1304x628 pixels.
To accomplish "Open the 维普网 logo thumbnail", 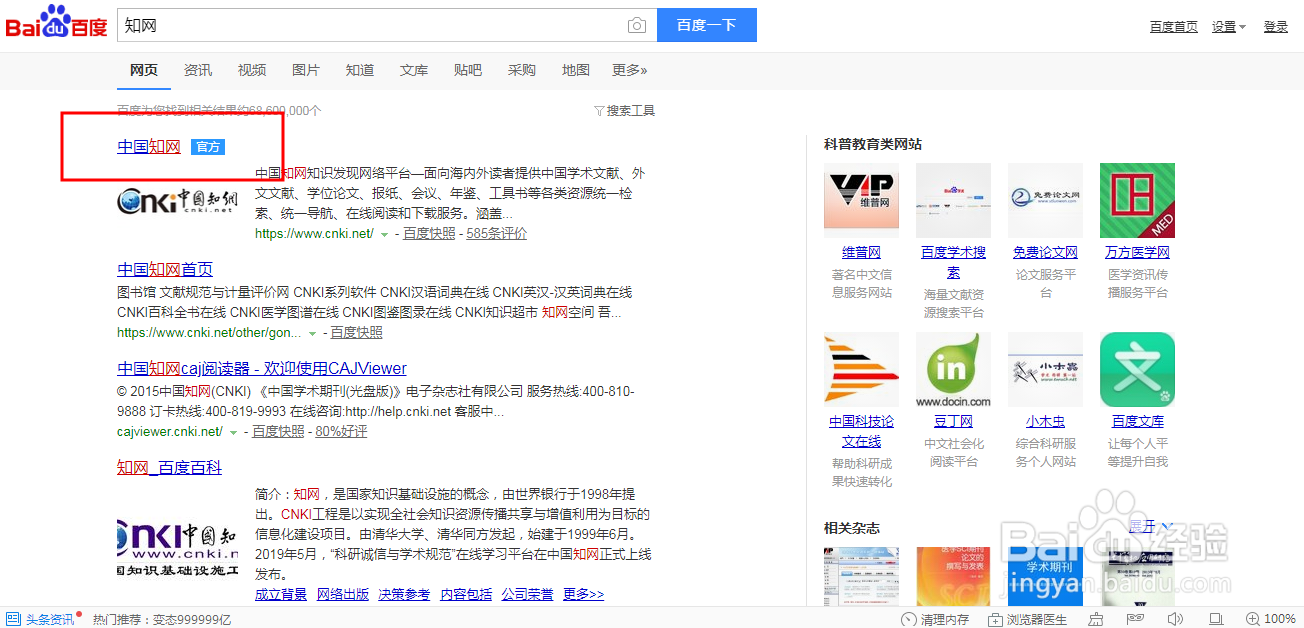I will coord(861,200).
